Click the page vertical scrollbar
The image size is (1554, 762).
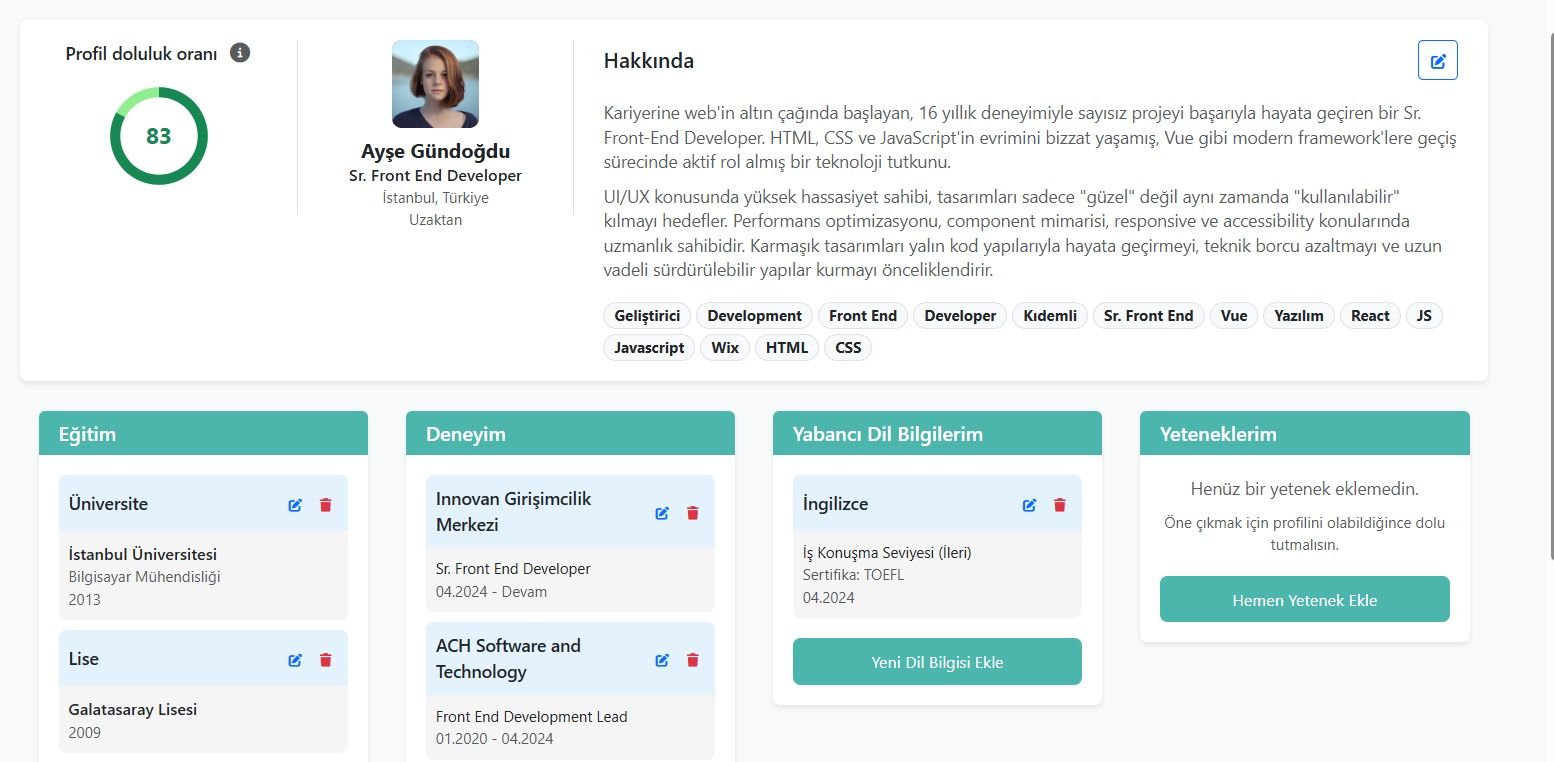pos(1549,300)
